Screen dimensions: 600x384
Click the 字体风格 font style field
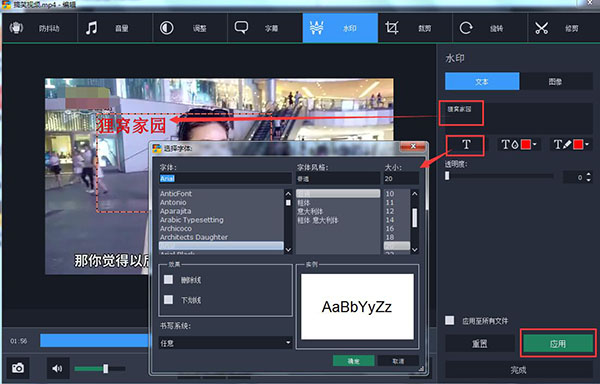338,178
